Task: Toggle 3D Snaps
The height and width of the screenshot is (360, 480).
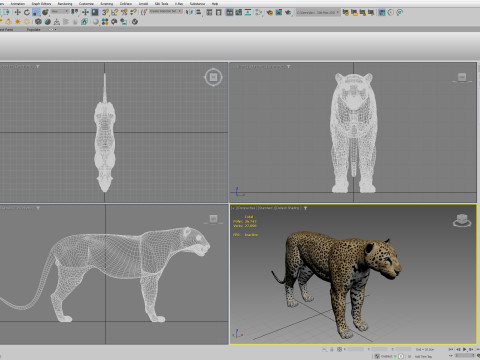Action: (105, 12)
